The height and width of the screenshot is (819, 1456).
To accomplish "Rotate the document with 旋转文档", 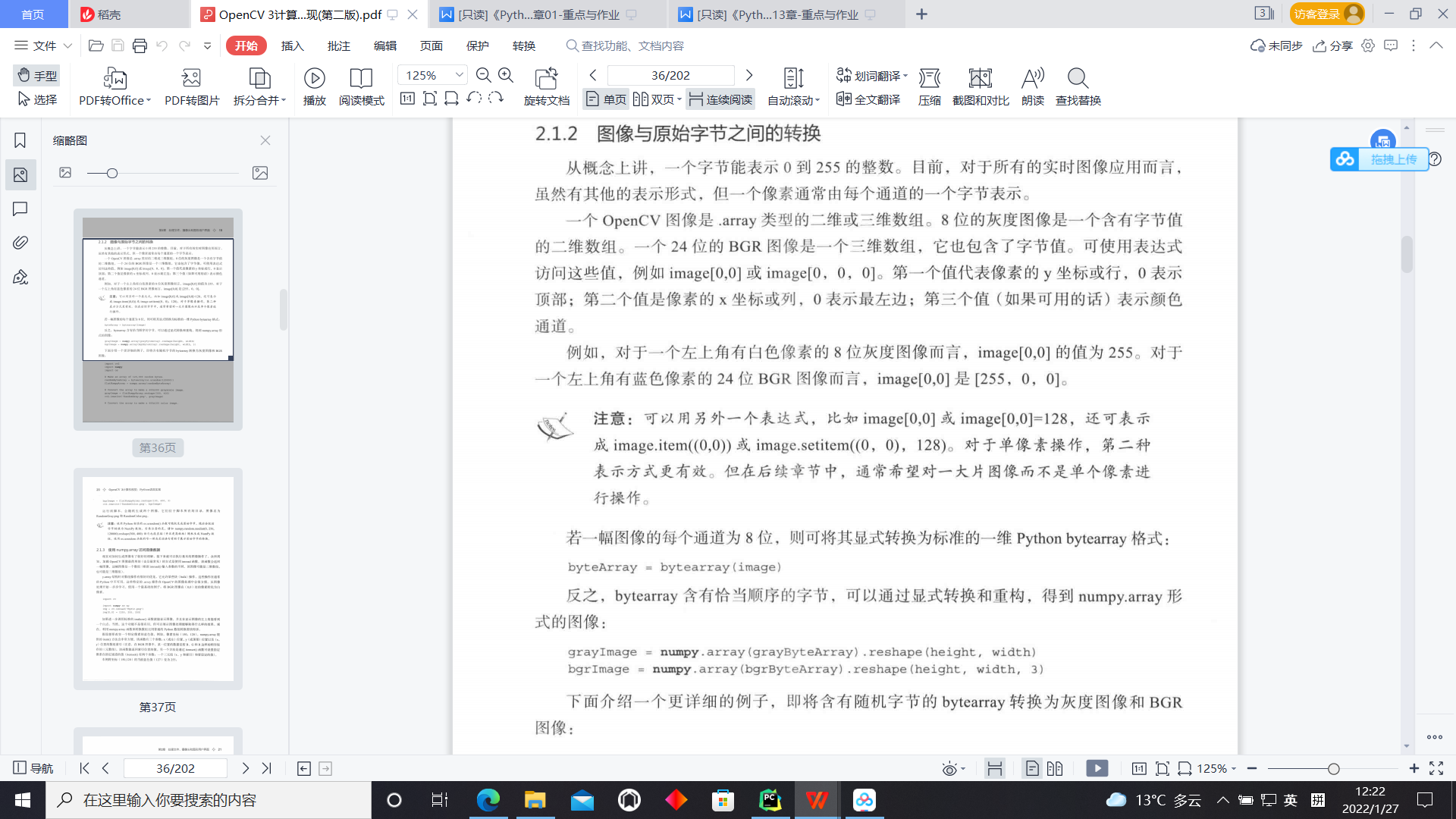I will click(548, 86).
